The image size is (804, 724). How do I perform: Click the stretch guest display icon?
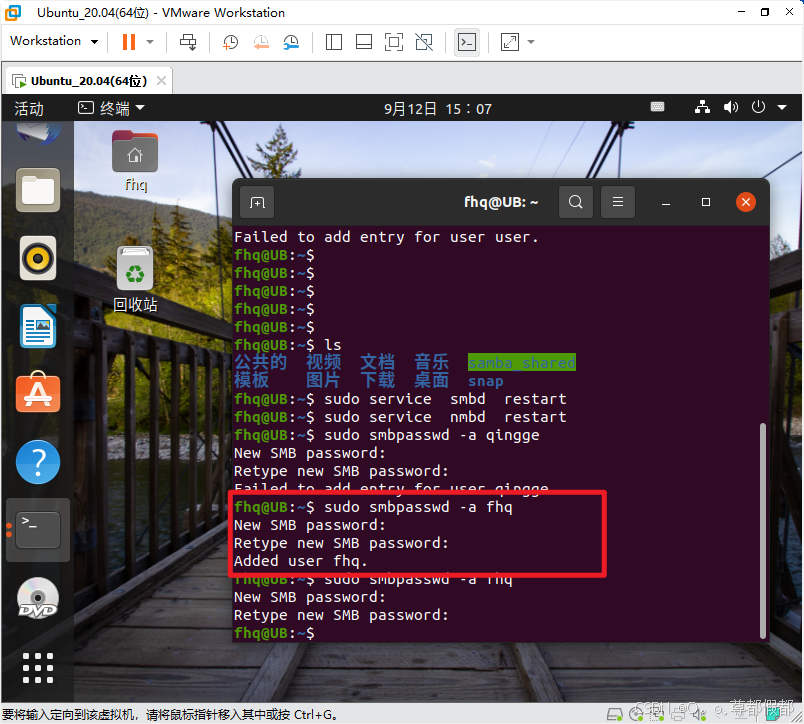click(510, 42)
